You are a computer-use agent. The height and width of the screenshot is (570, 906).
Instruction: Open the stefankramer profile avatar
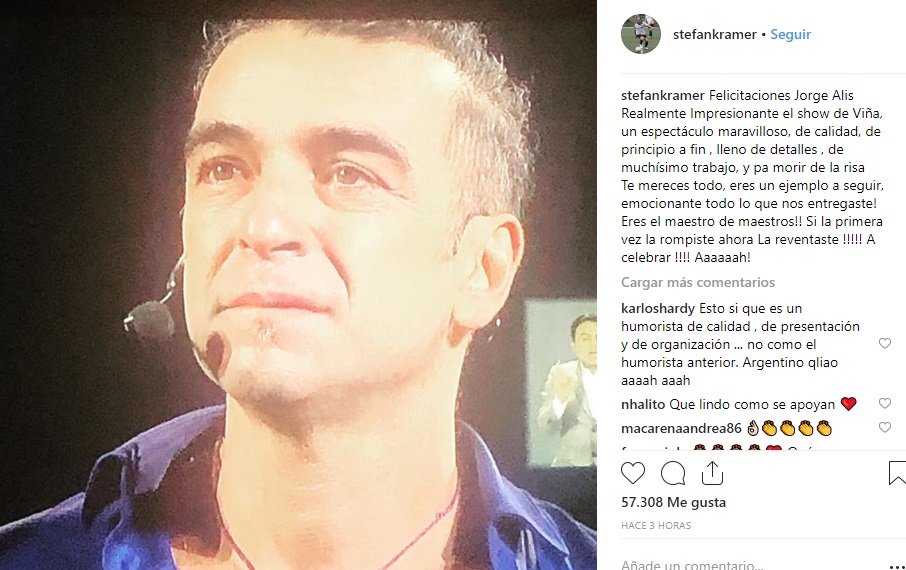[641, 34]
